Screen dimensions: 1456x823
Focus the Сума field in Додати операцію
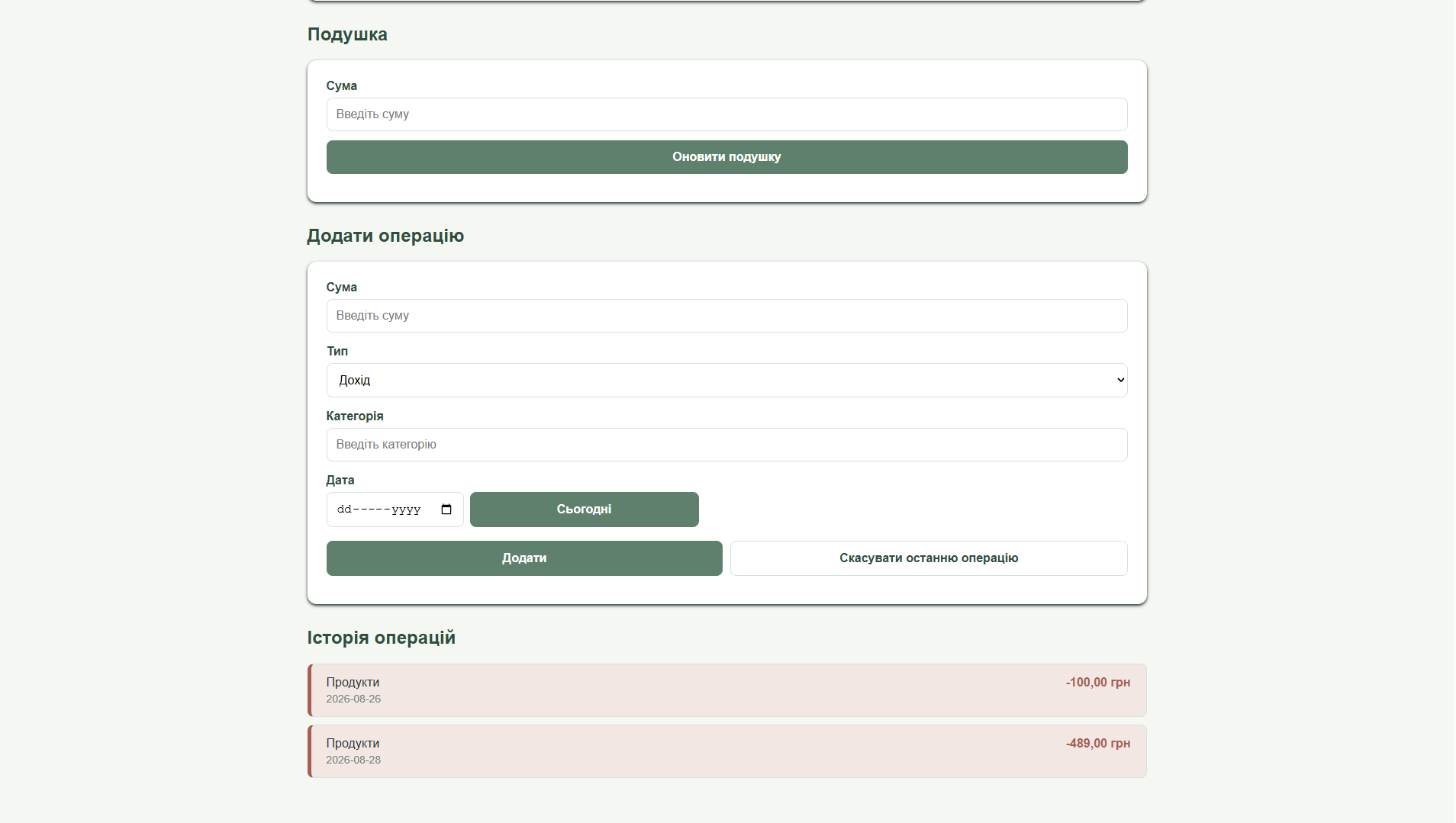pos(726,316)
